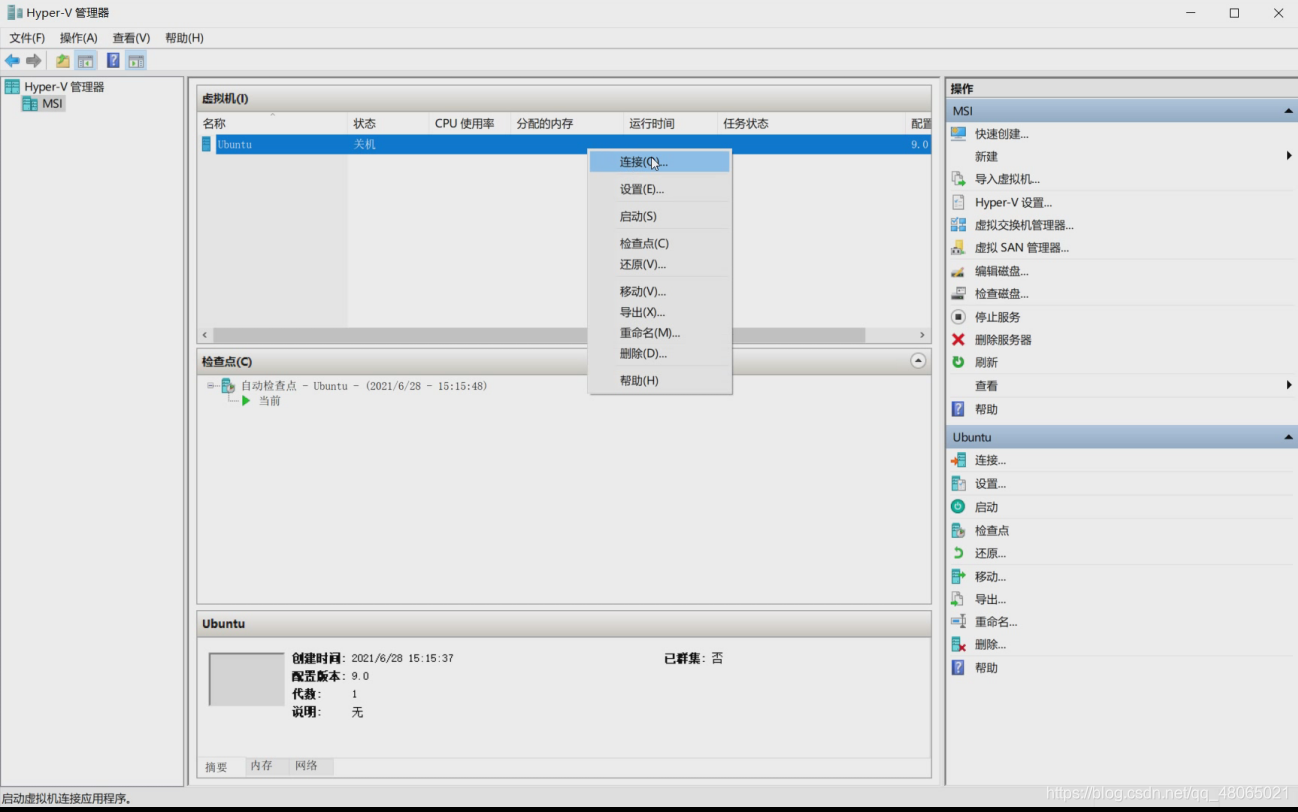Click red X 删除服务器 icon
1298x812 pixels.
coord(958,340)
